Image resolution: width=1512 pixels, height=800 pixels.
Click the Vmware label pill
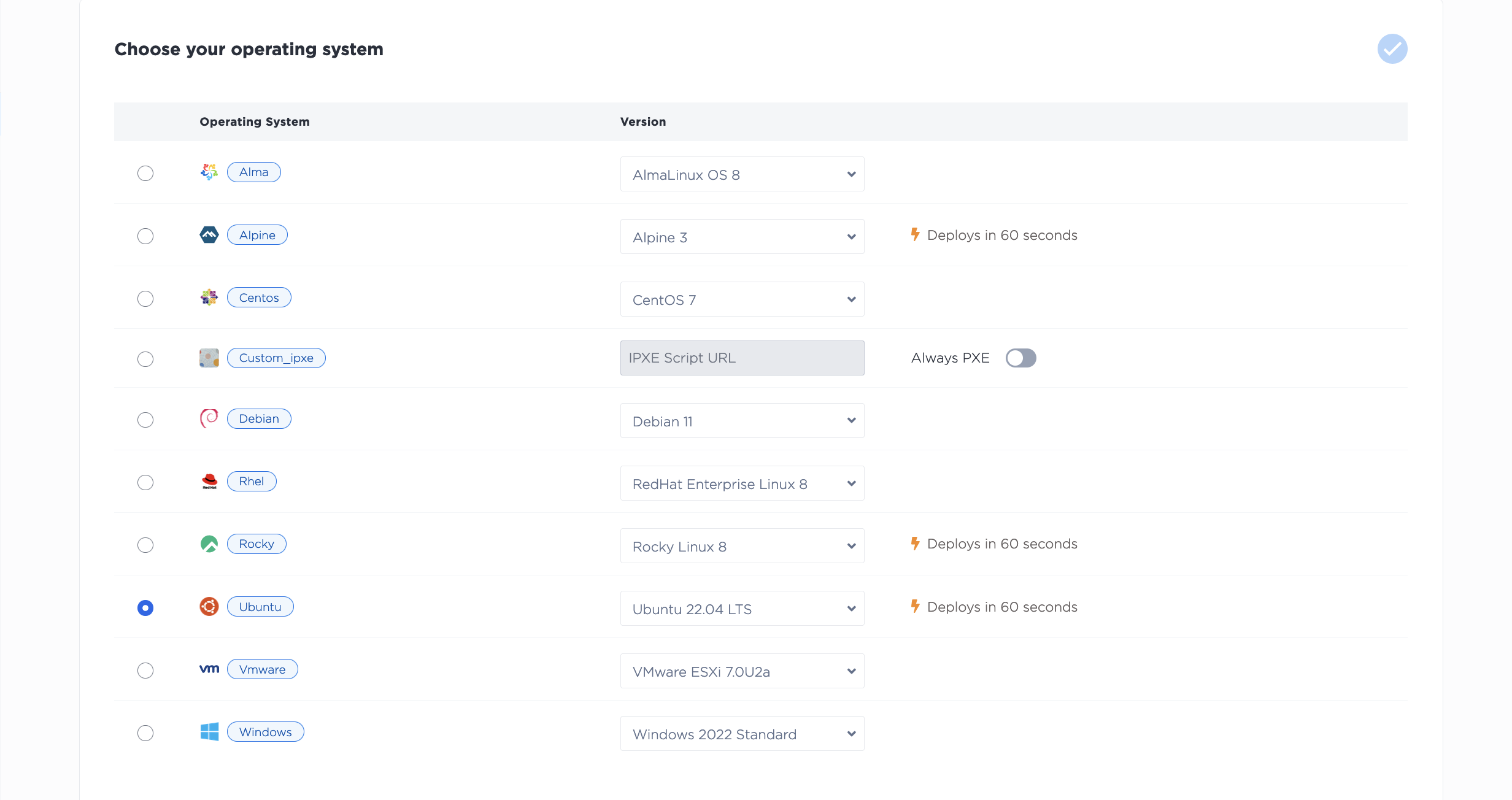pyautogui.click(x=263, y=669)
